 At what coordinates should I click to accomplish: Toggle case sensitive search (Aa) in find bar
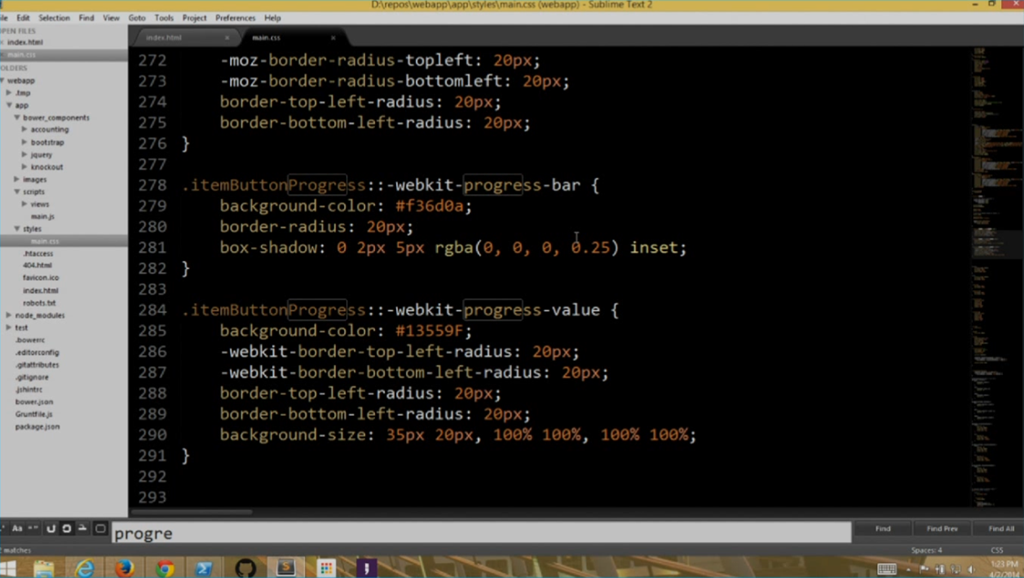[x=17, y=528]
